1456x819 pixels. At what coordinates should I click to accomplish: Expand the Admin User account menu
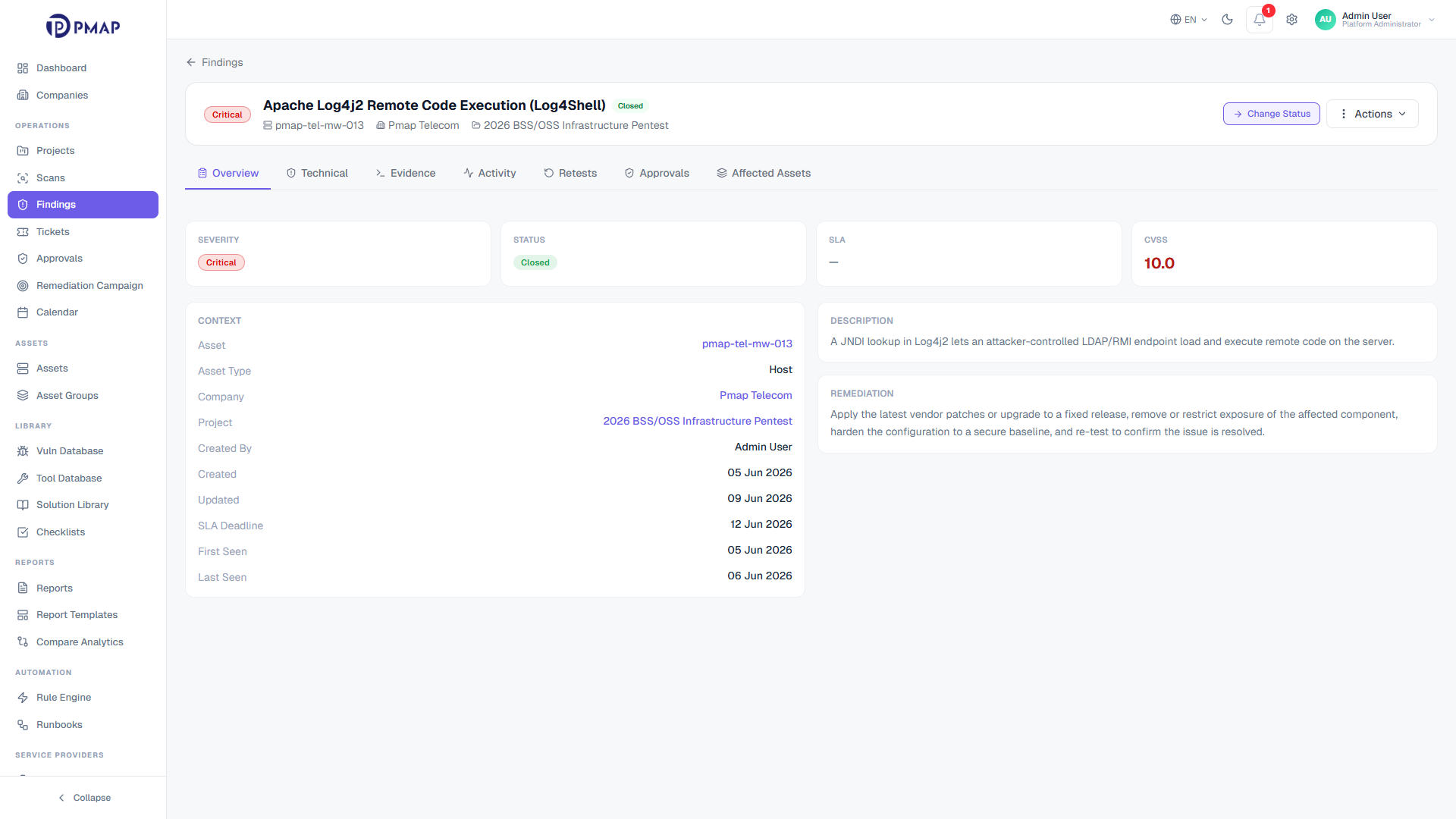[1376, 20]
